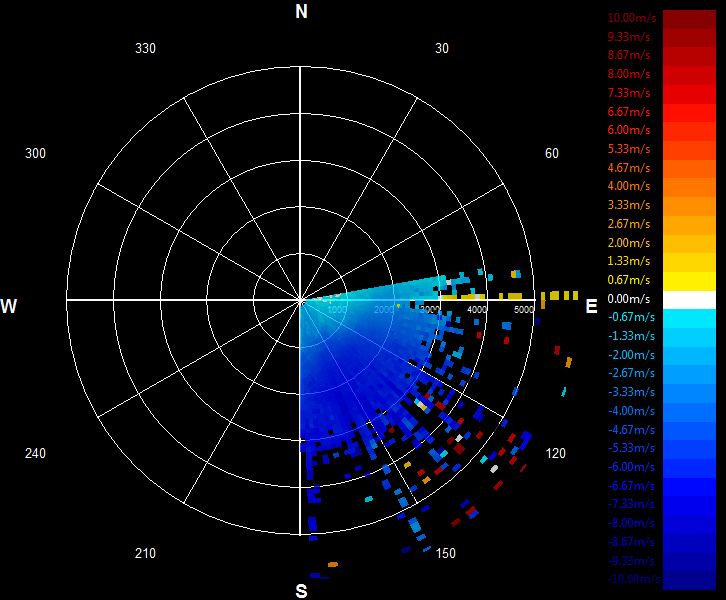This screenshot has height=600, width=726.
Task: Click the 7.33m/s legend label
Action: pos(629,93)
